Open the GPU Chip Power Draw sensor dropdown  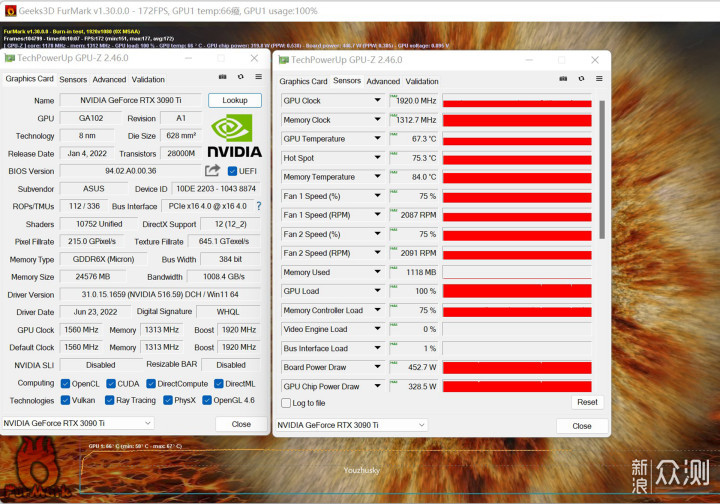pyautogui.click(x=377, y=386)
